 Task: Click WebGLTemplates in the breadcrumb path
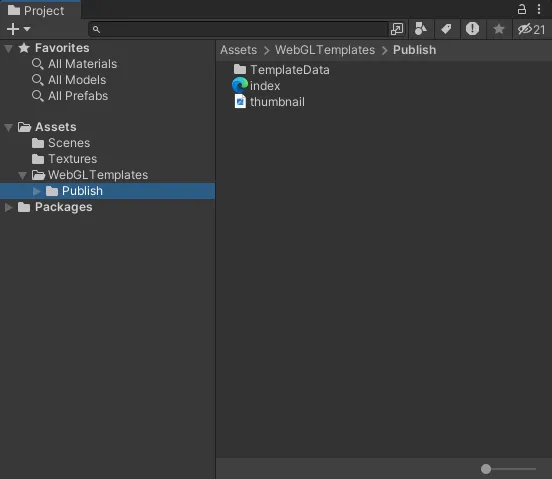[x=325, y=50]
